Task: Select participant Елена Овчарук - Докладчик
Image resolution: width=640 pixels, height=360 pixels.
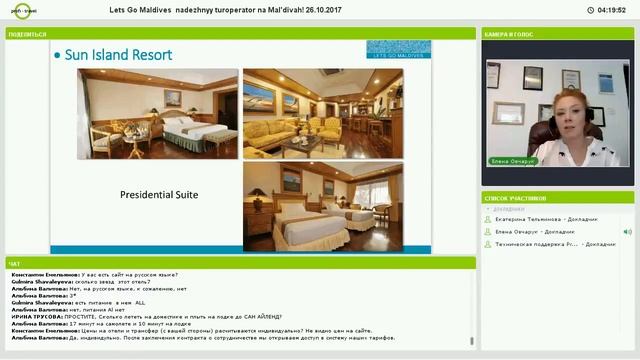Action: tap(535, 232)
